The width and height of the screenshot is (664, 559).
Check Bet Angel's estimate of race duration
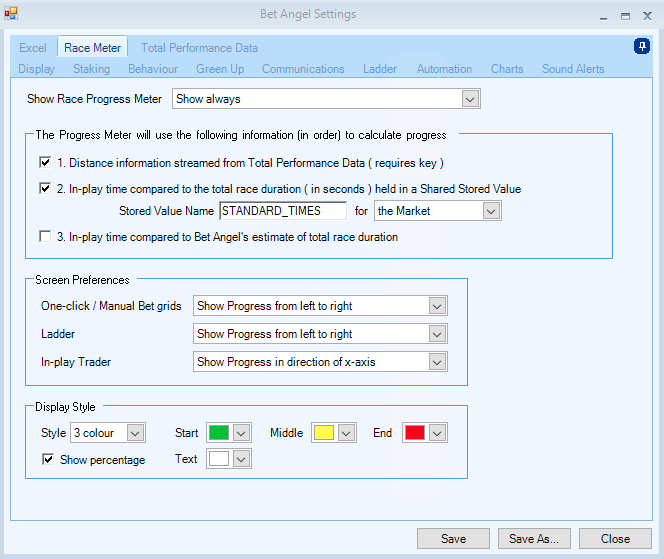click(x=45, y=236)
